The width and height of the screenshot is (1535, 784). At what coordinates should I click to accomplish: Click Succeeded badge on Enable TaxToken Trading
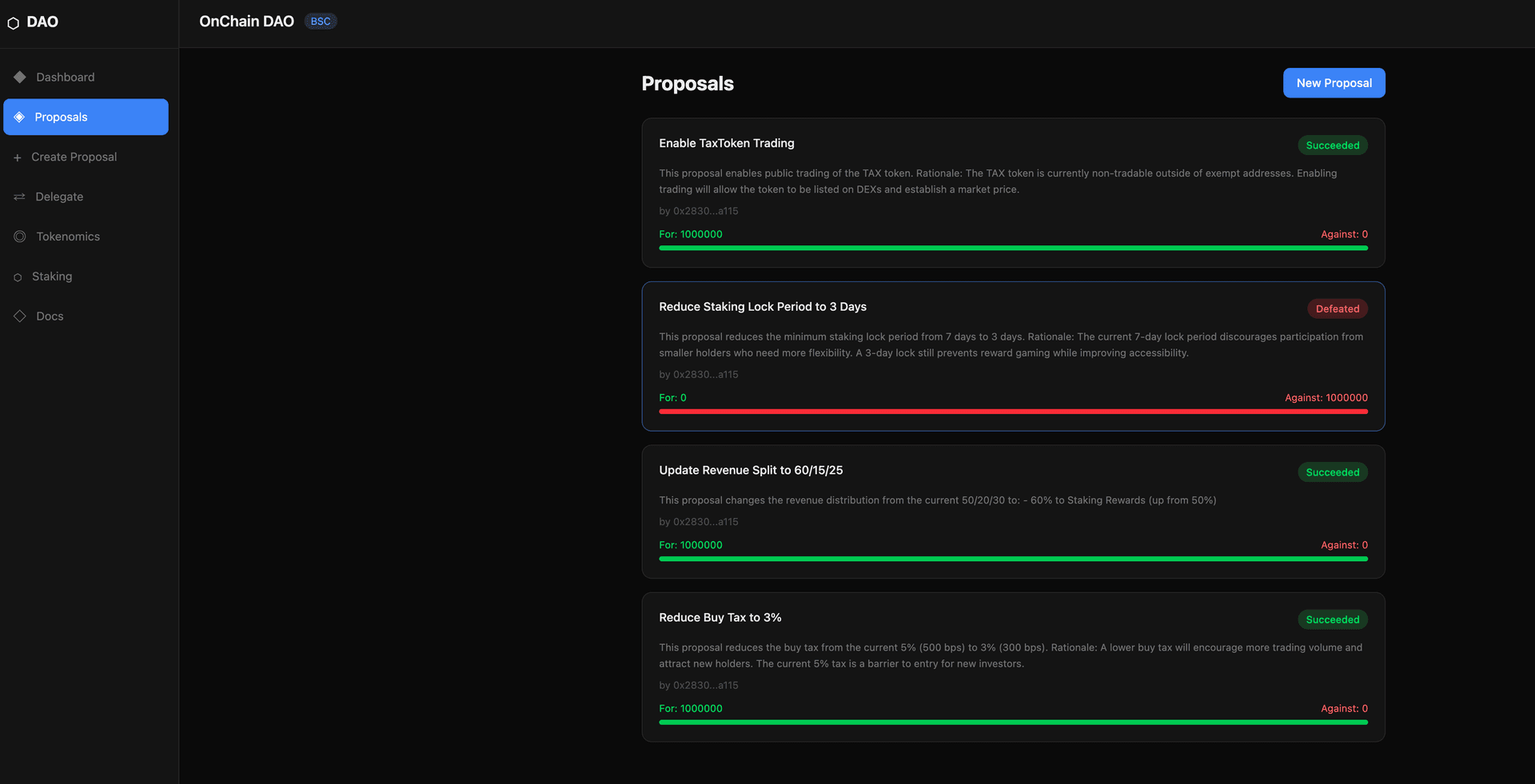(1332, 145)
